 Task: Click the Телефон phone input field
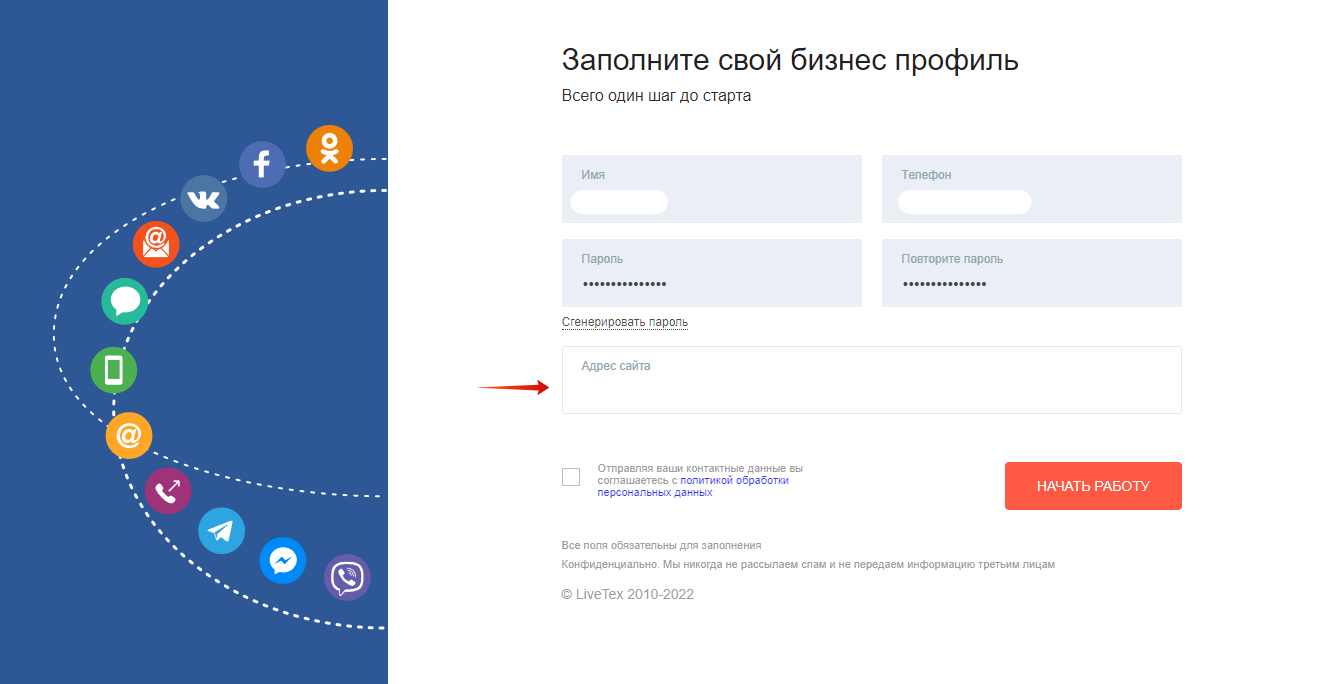1032,189
